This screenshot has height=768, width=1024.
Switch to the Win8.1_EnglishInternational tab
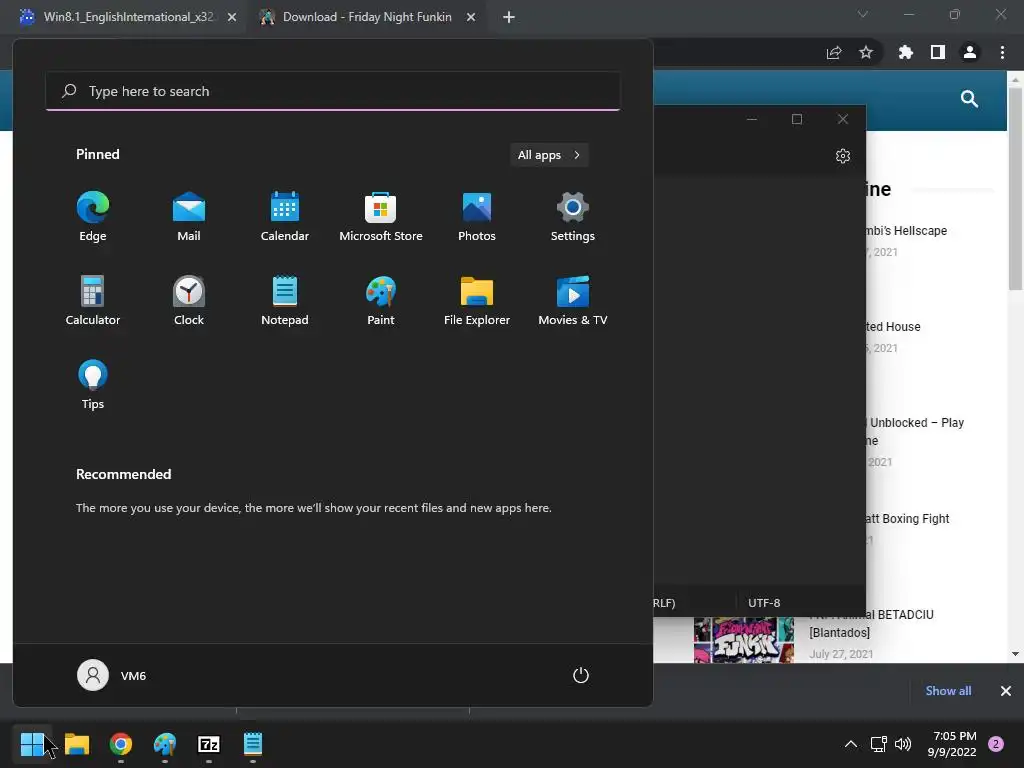(129, 17)
